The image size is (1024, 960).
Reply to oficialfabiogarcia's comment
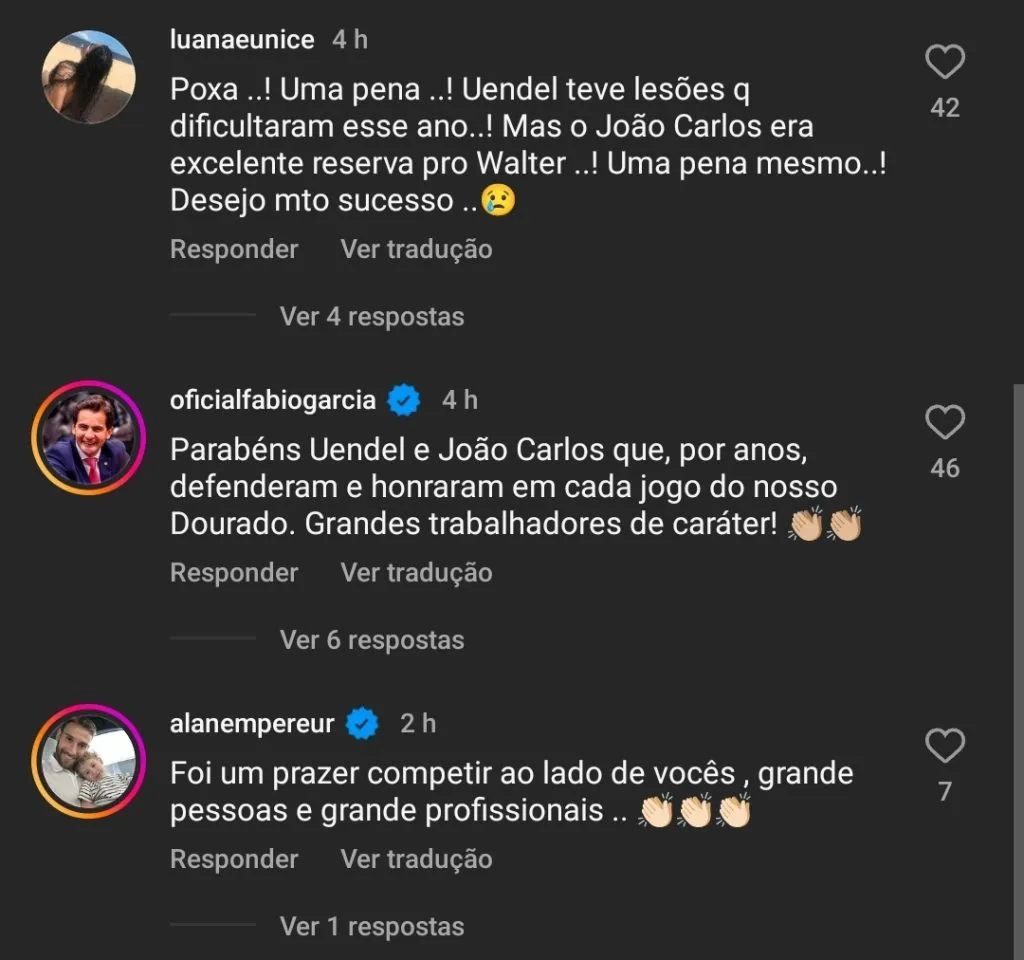pyautogui.click(x=234, y=573)
